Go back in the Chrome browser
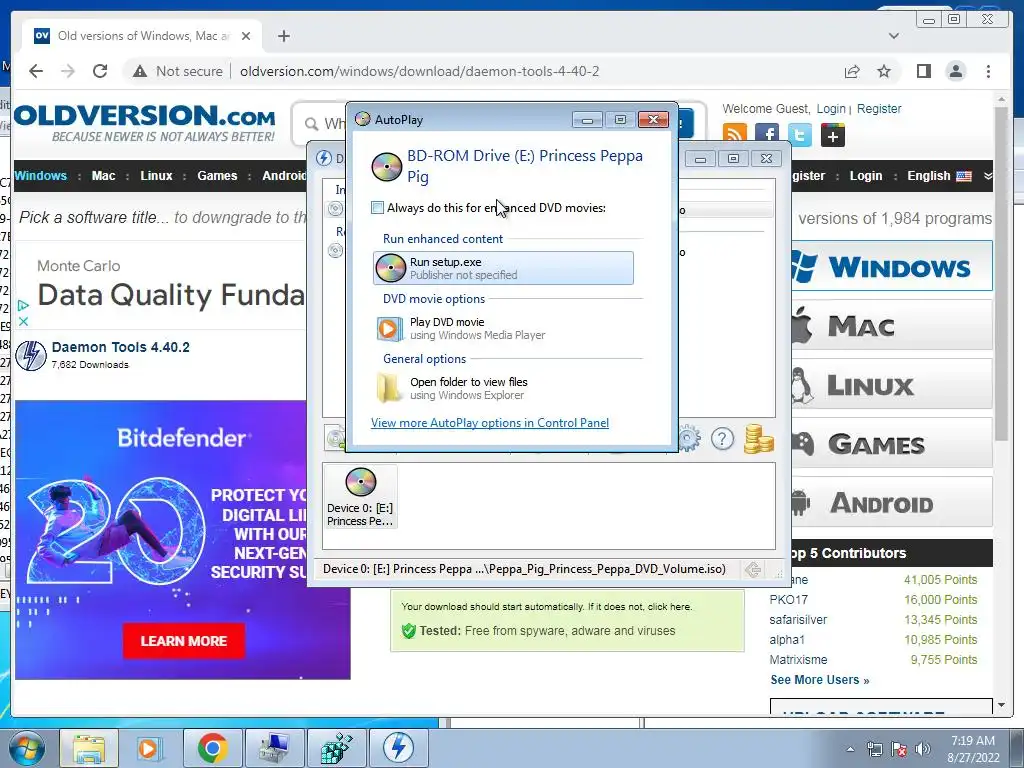 pos(36,71)
